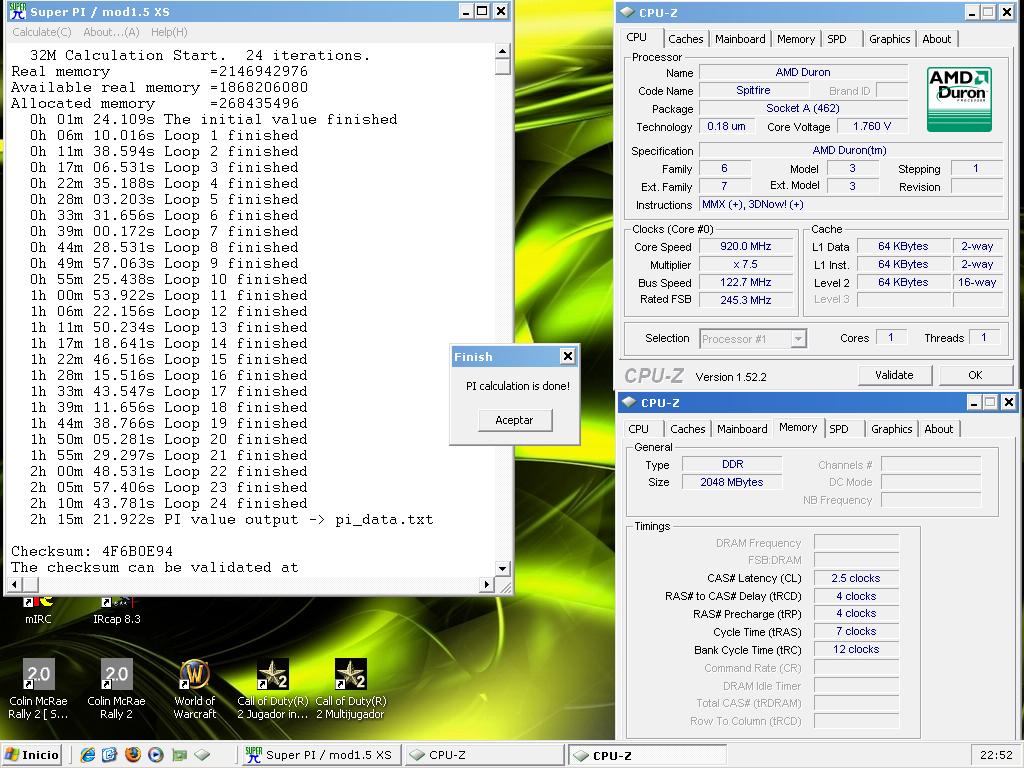Screen dimensions: 1024x768
Task: Click the OK button in CPU-Z
Action: click(975, 375)
